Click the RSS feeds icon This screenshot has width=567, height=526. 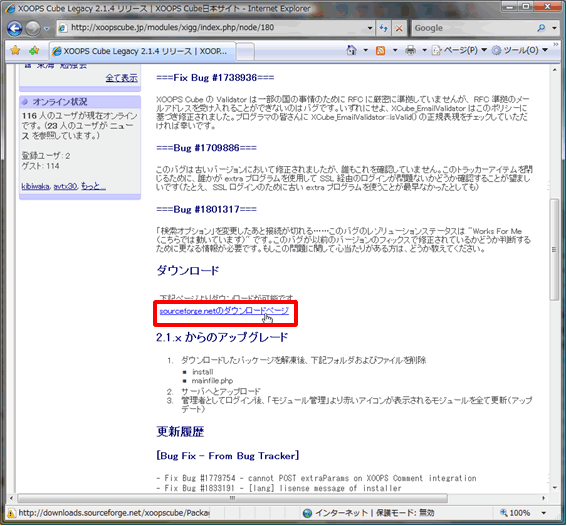380,51
